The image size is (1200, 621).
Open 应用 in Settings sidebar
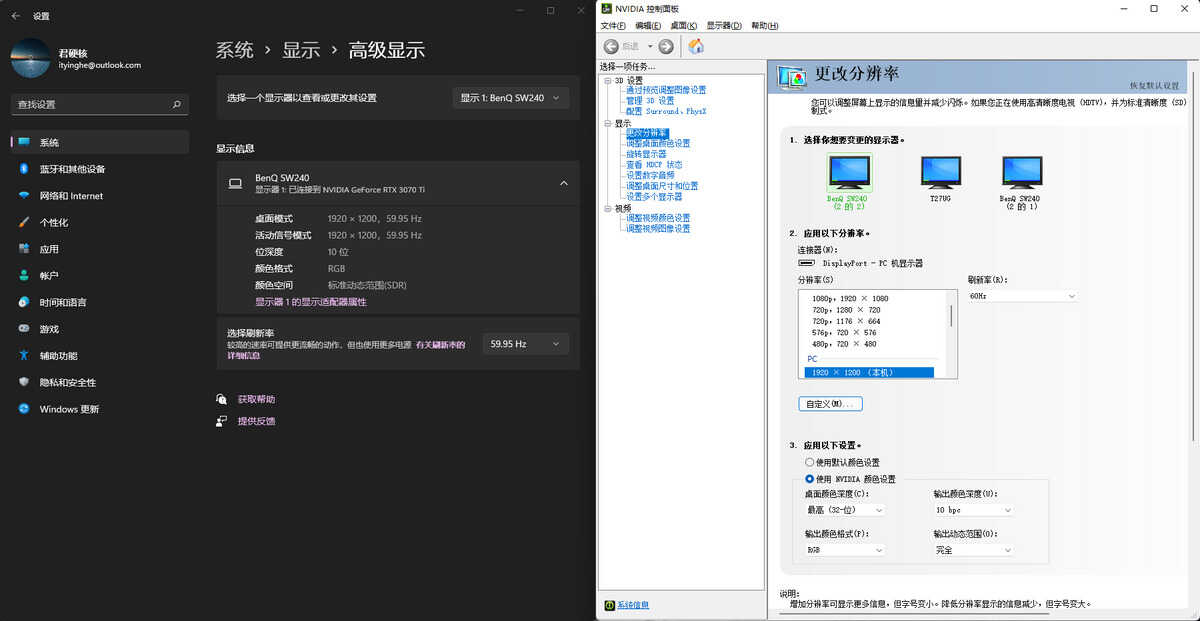100,249
